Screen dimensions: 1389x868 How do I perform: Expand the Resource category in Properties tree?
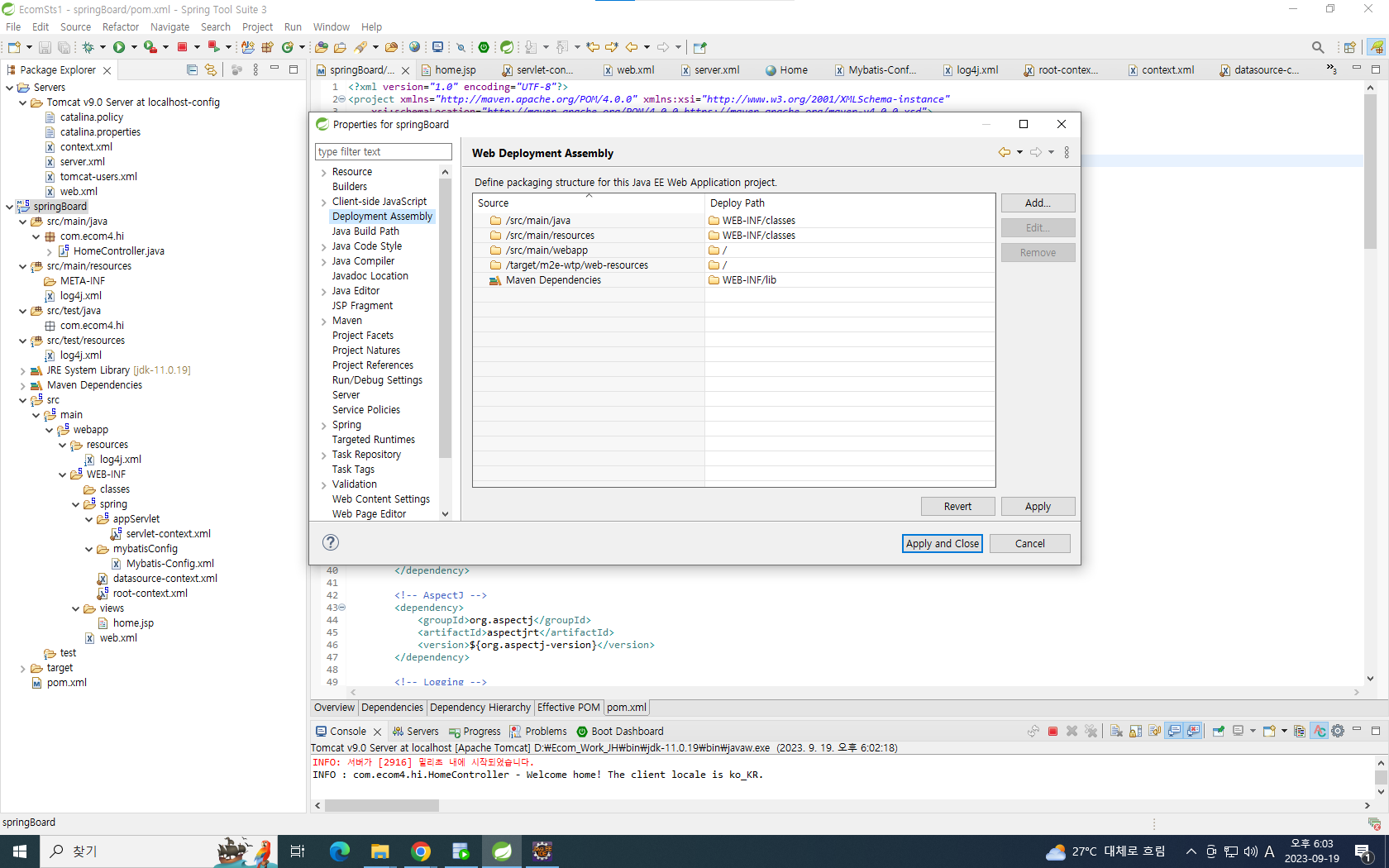click(x=324, y=173)
